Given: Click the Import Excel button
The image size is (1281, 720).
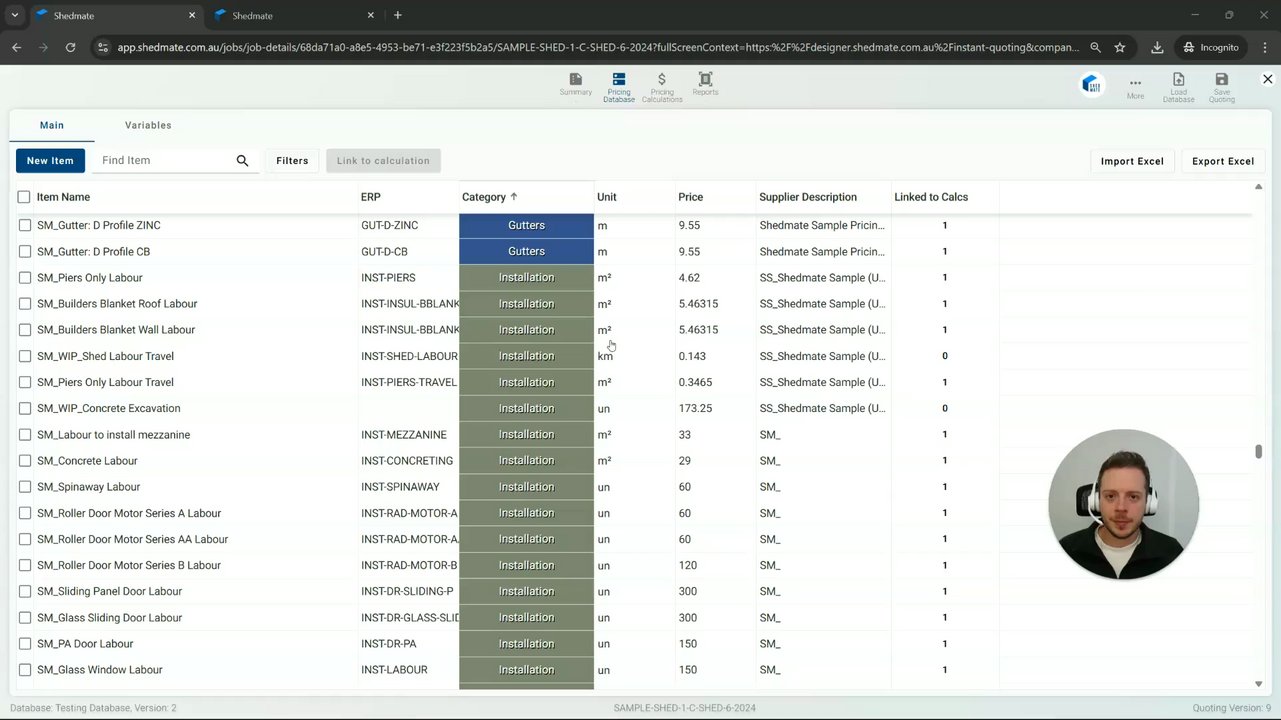Looking at the screenshot, I should [1132, 161].
